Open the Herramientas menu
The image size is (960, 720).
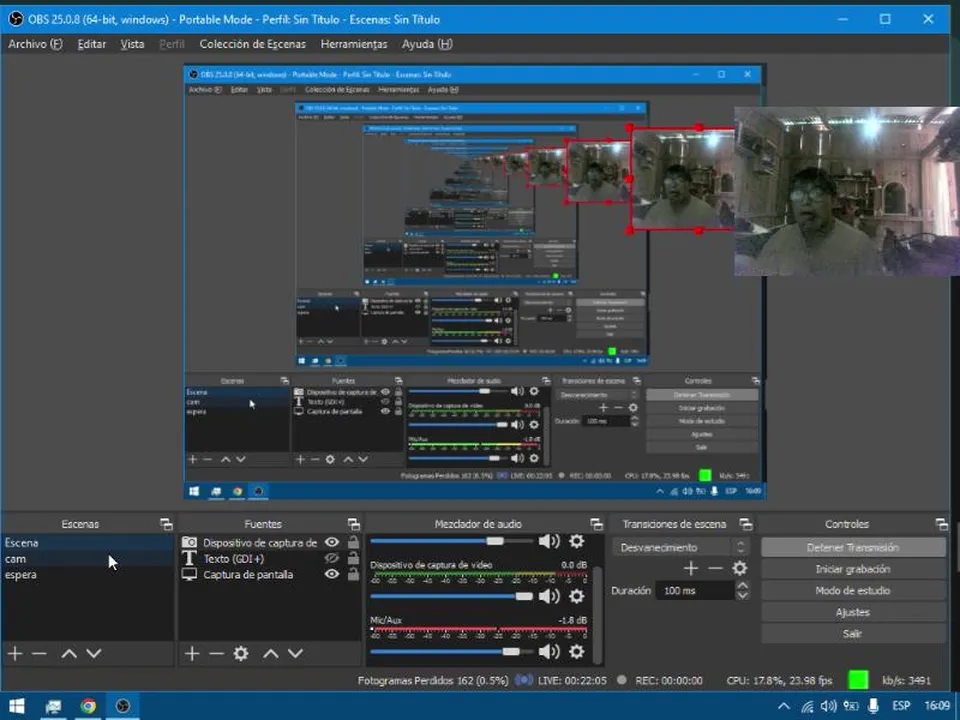coord(354,44)
